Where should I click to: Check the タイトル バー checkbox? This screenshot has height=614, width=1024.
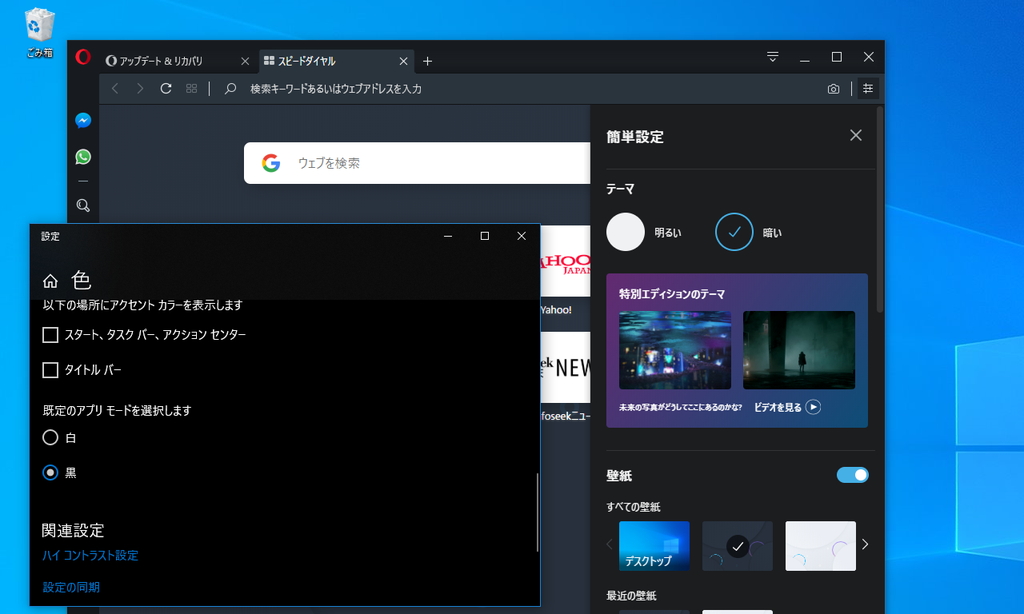click(x=49, y=370)
